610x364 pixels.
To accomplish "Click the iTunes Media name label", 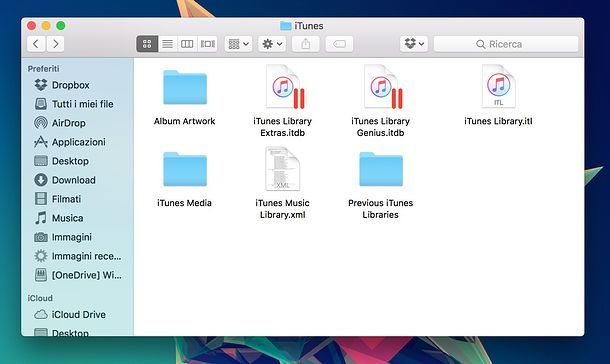I will coord(184,203).
